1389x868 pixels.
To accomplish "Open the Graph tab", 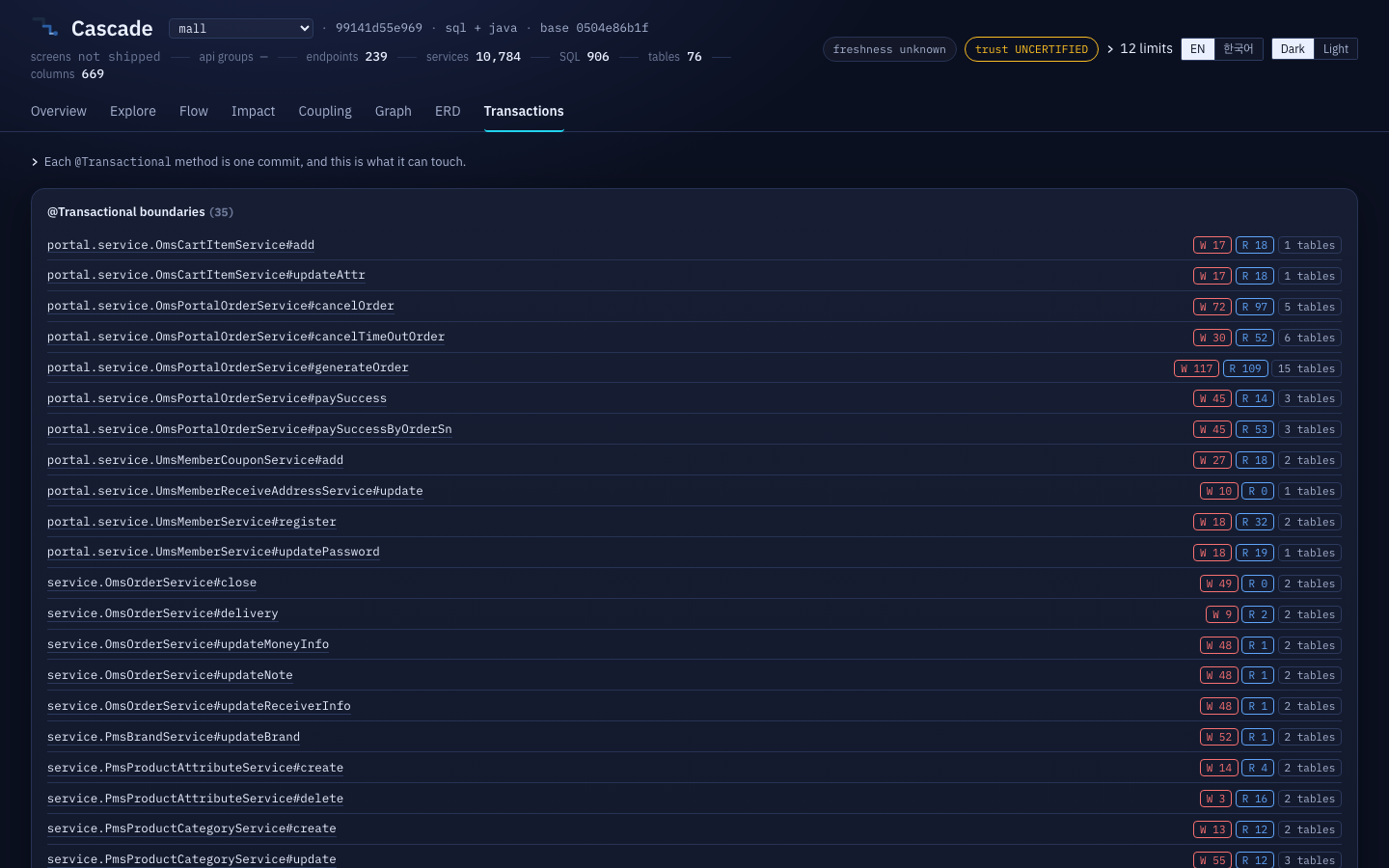I will 394,111.
